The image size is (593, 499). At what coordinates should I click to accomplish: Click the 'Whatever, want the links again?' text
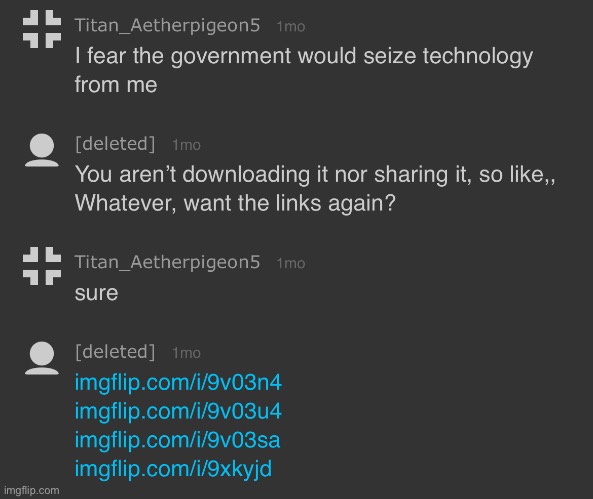point(235,203)
